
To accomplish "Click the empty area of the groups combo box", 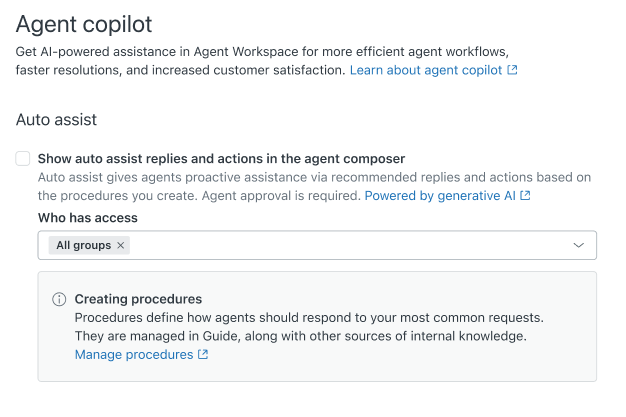I will (x=350, y=245).
